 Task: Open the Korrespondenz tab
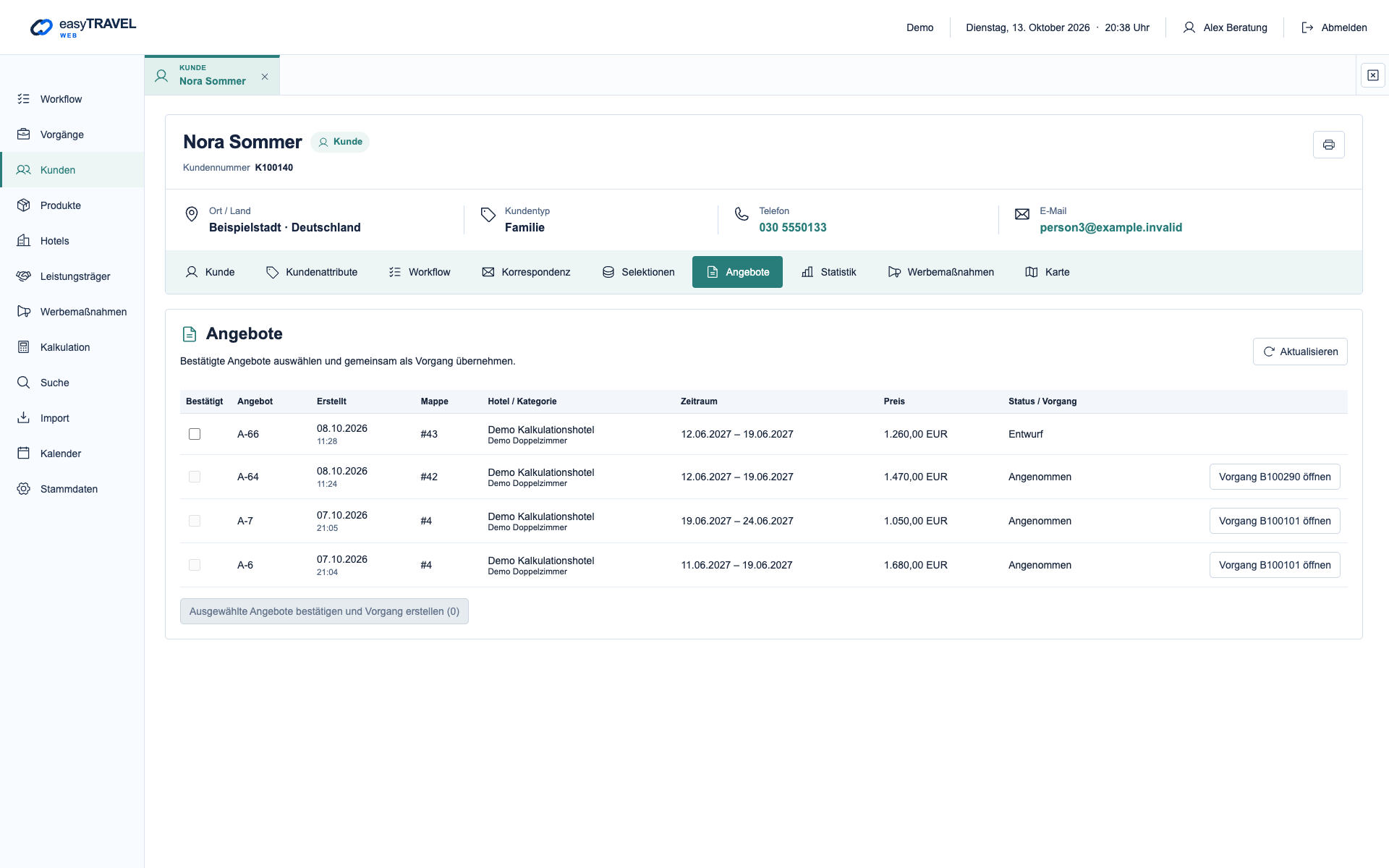tap(526, 272)
